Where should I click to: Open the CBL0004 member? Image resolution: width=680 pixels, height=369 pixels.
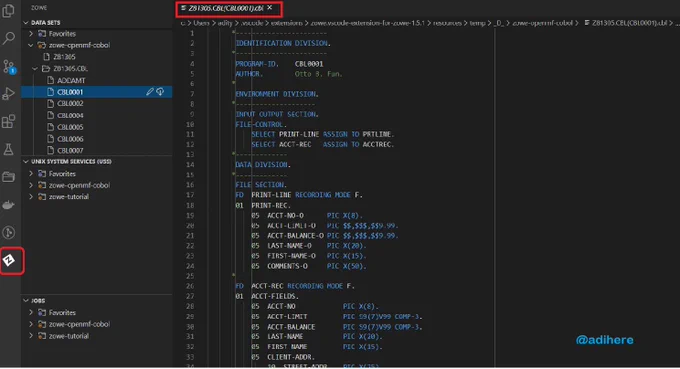click(70, 115)
